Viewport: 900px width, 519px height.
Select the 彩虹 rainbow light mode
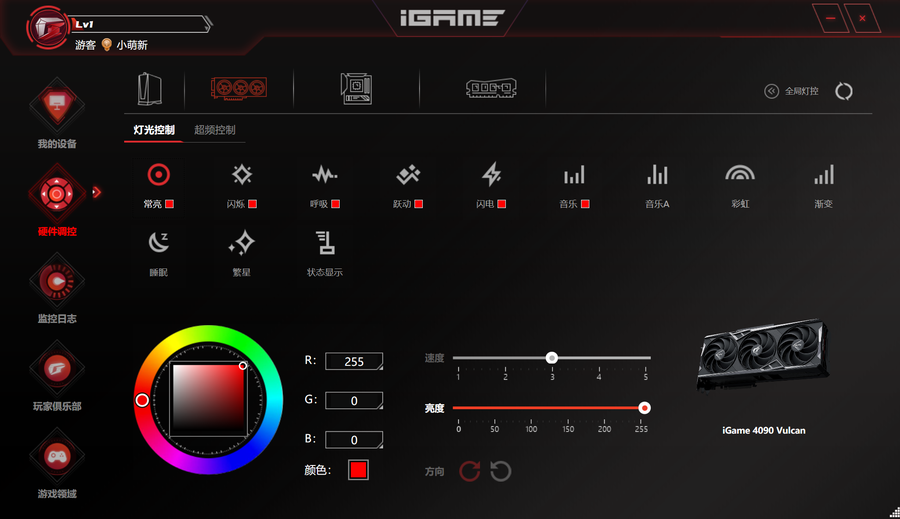tap(740, 176)
